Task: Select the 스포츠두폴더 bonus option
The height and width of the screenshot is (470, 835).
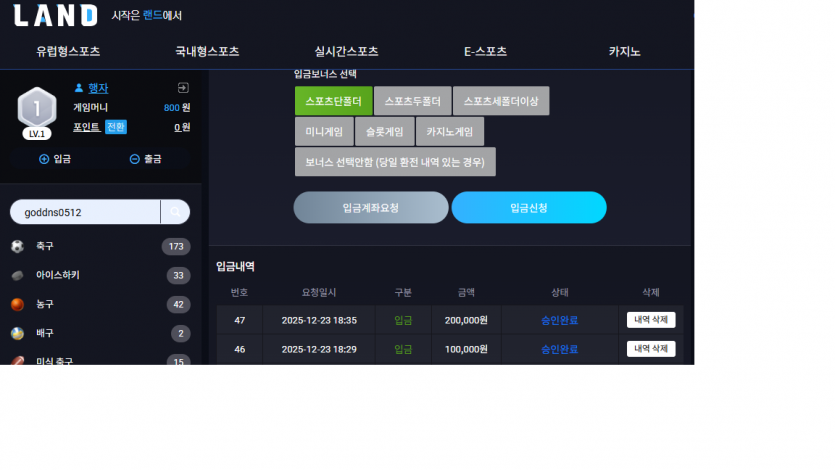Action: point(413,101)
